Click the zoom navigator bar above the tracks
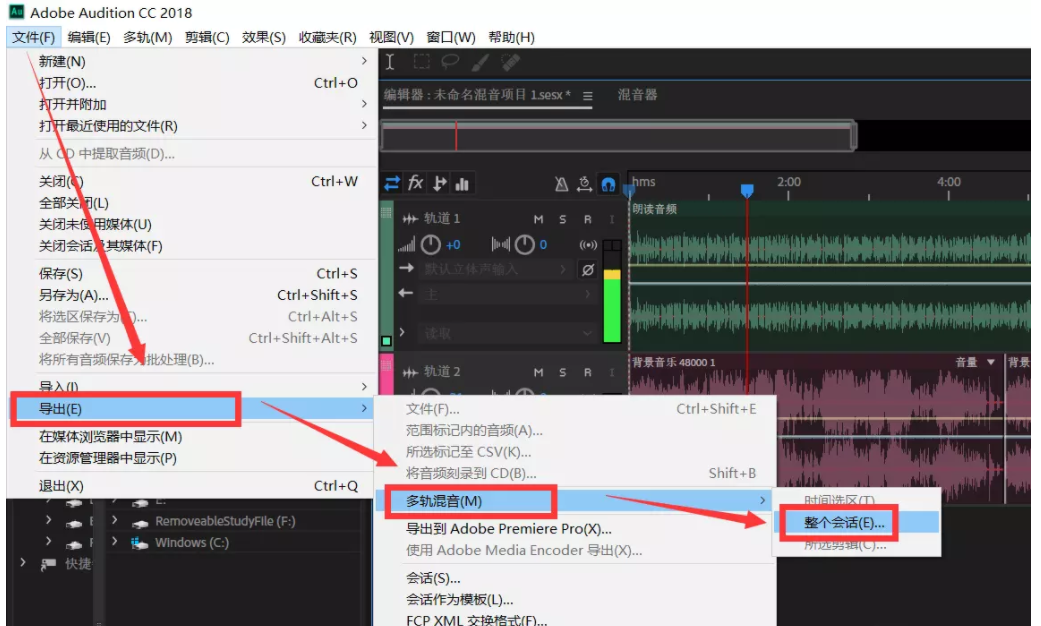1041x626 pixels. 619,136
